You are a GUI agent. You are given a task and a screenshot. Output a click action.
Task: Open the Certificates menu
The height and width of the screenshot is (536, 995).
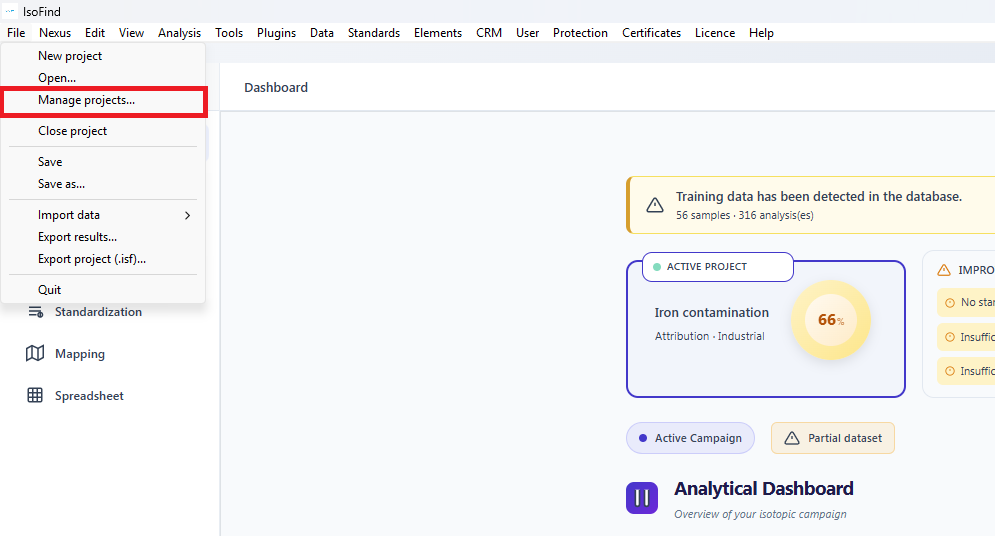pyautogui.click(x=651, y=33)
